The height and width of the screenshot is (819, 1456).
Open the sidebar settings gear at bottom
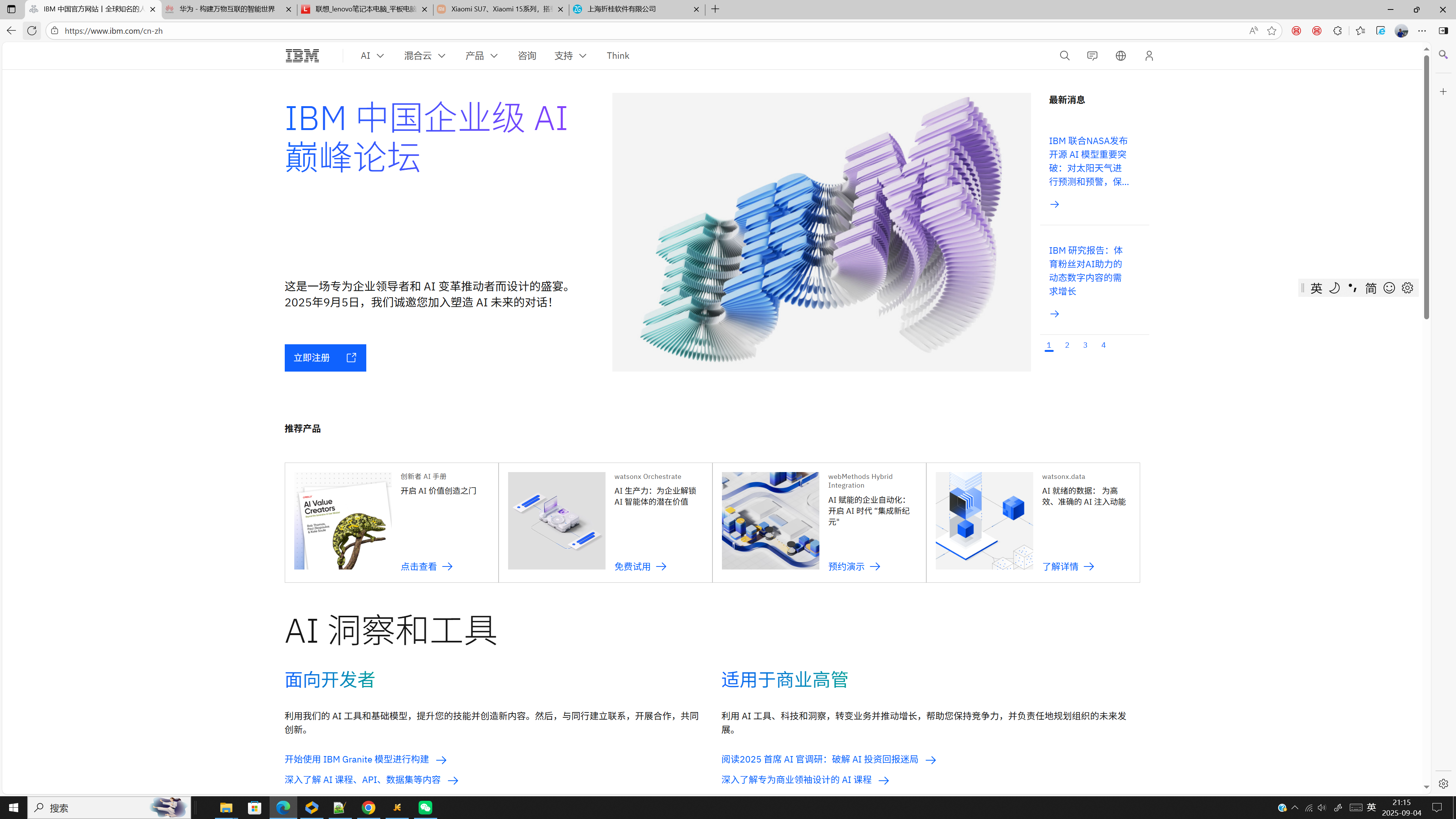coord(1443,783)
